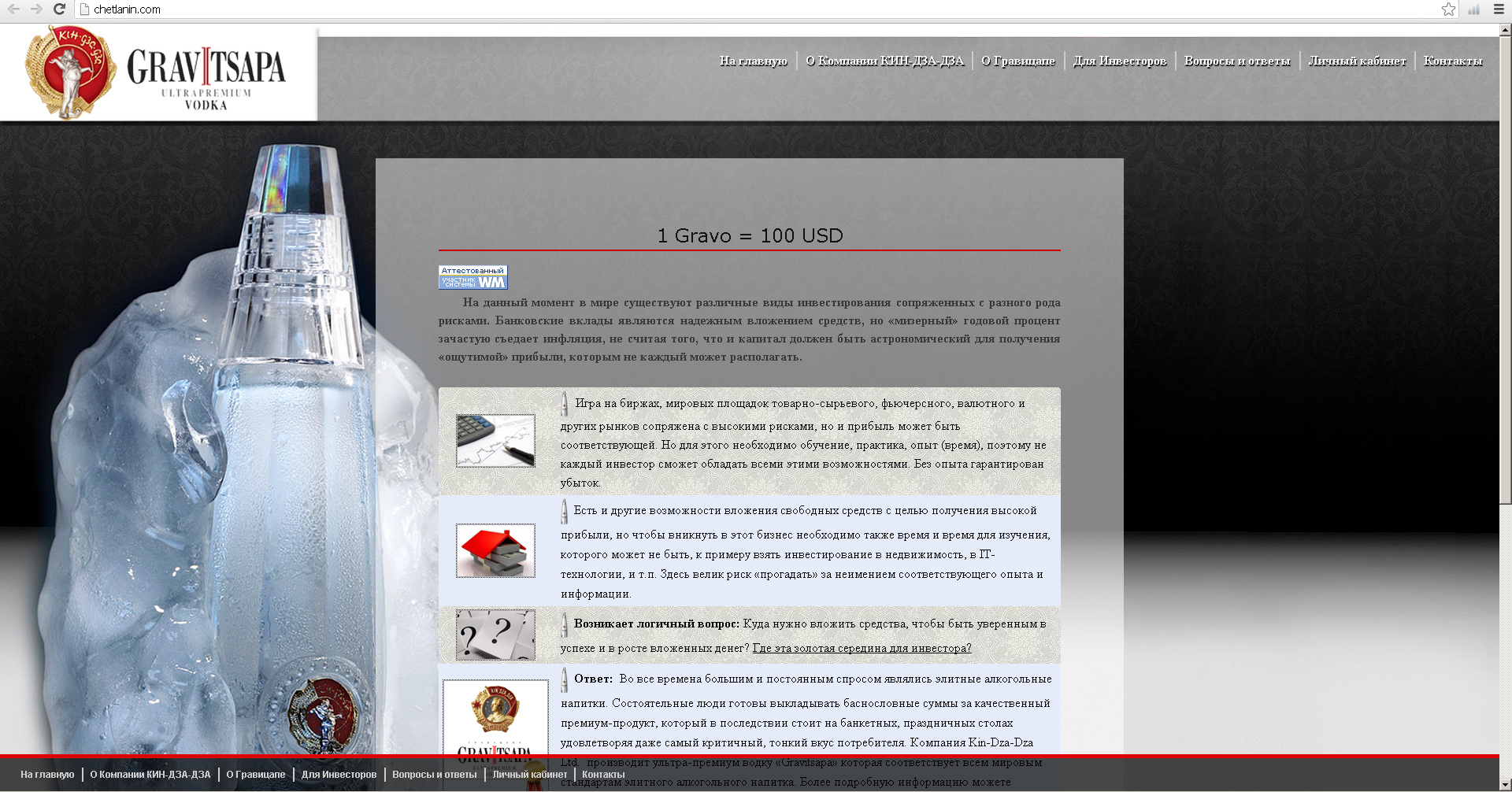The image size is (1512, 792).
Task: Click the question marks image
Action: [x=495, y=635]
